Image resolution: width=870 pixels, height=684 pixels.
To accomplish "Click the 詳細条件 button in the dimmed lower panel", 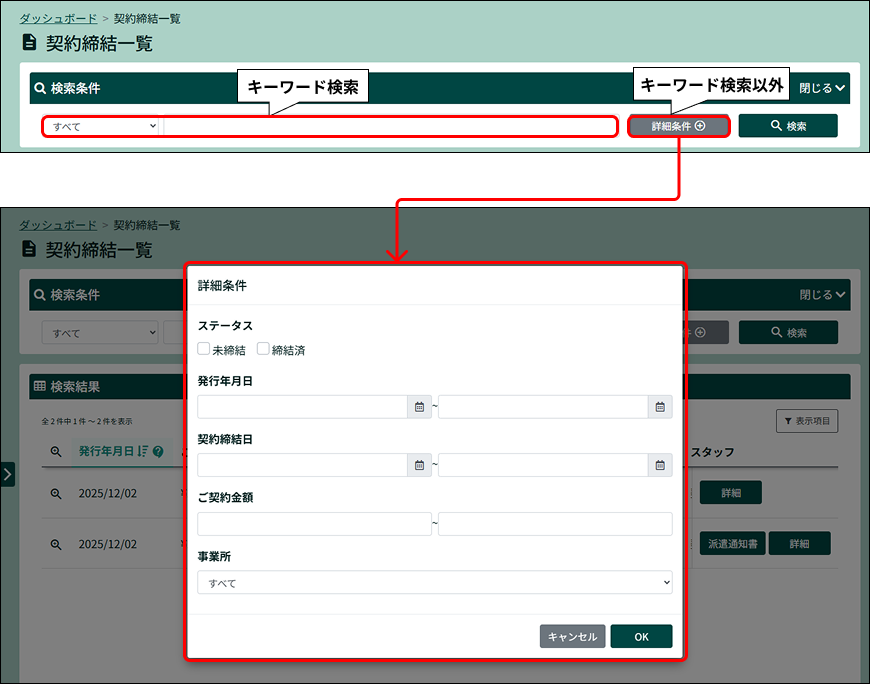I will [x=707, y=332].
